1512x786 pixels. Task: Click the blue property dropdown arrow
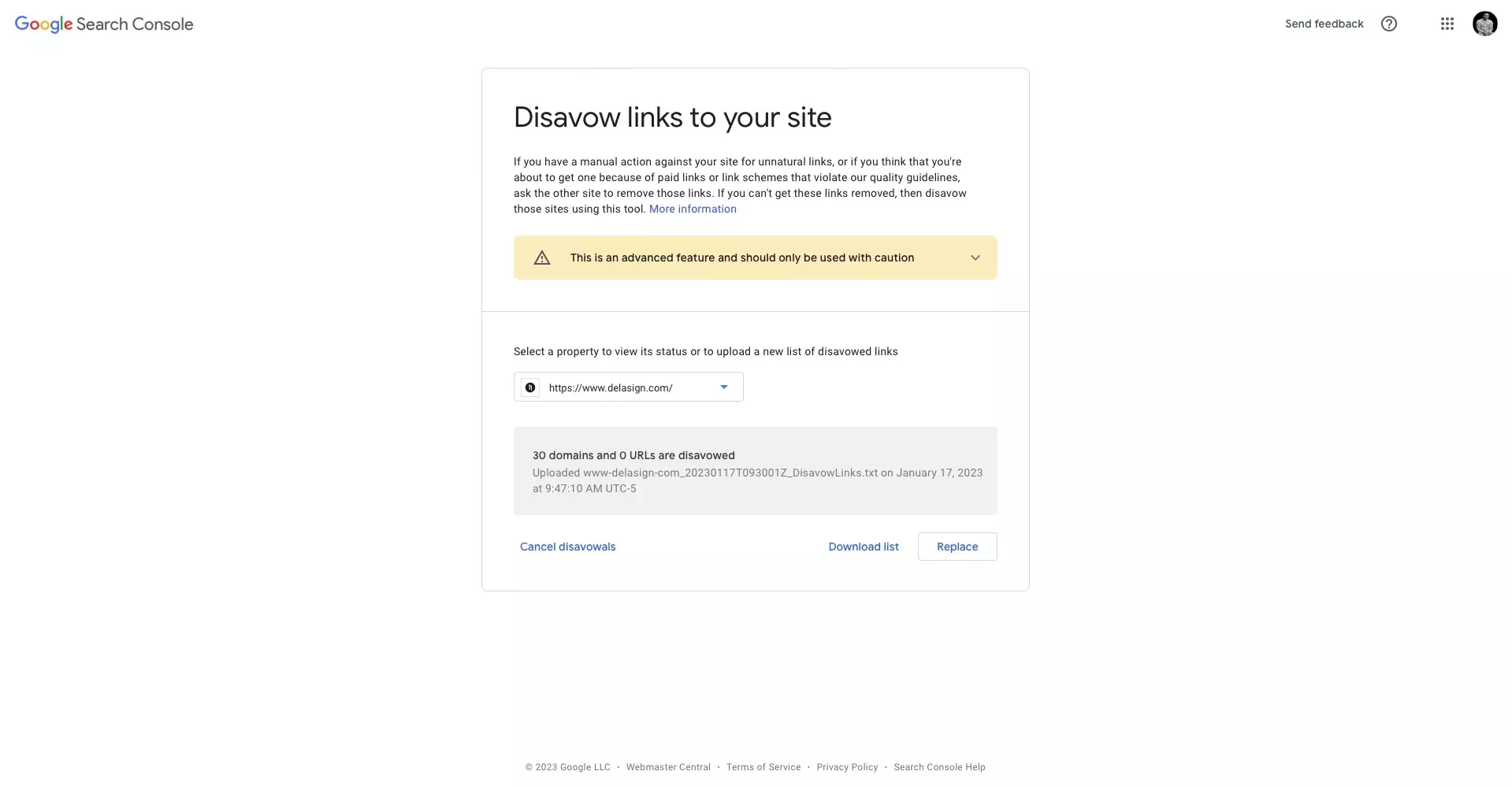723,387
